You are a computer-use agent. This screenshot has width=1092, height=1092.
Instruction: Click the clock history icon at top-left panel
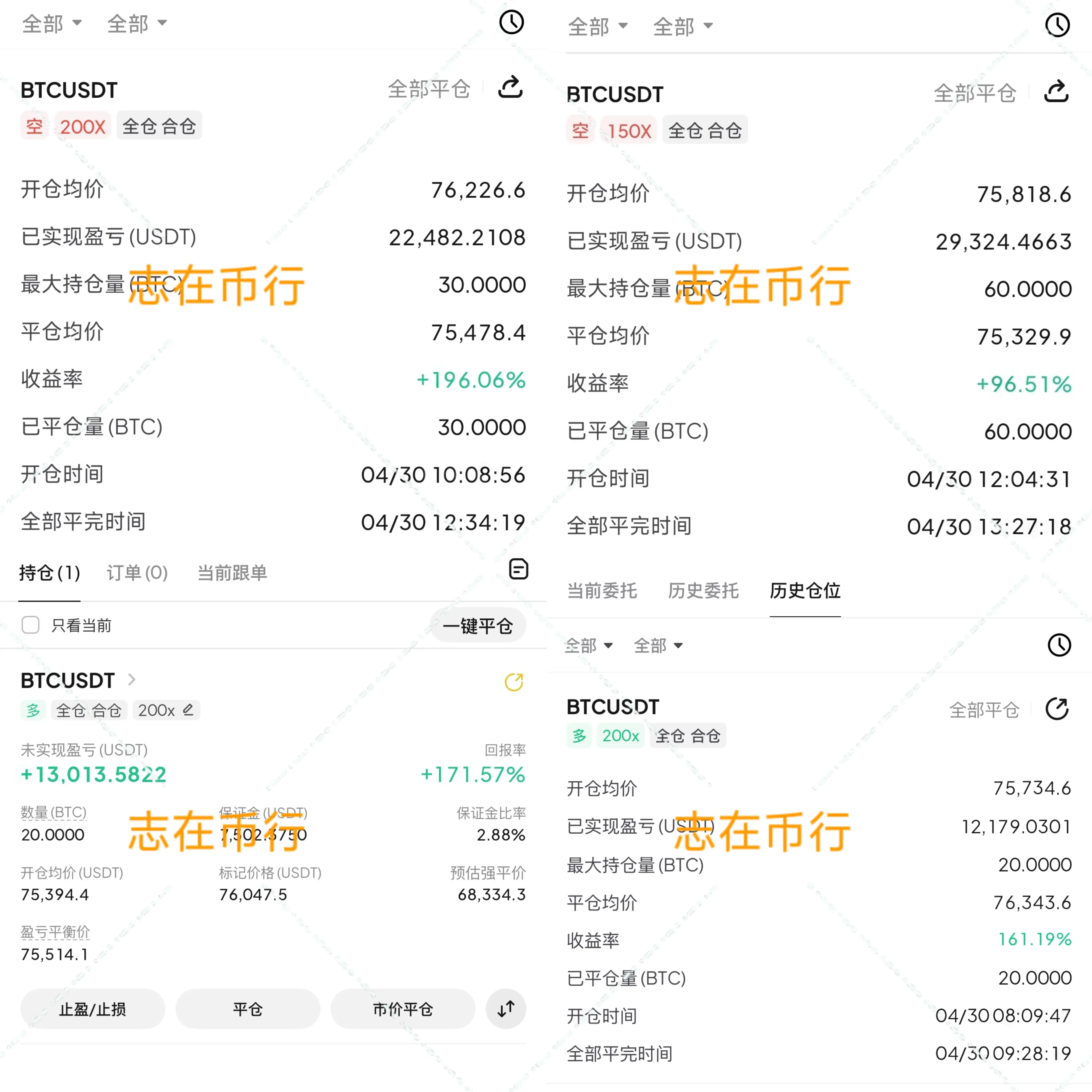click(511, 23)
